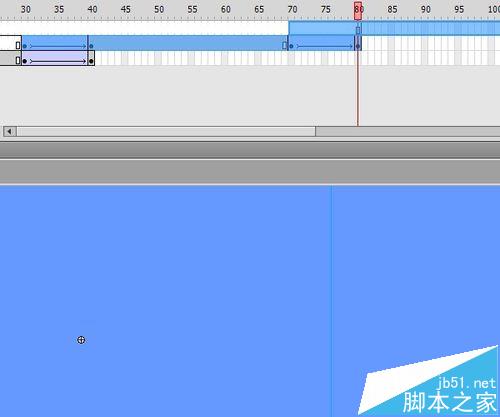Click frame 29 end marker in middle layer
This screenshot has width=500, height=417.
pyautogui.click(x=18, y=45)
